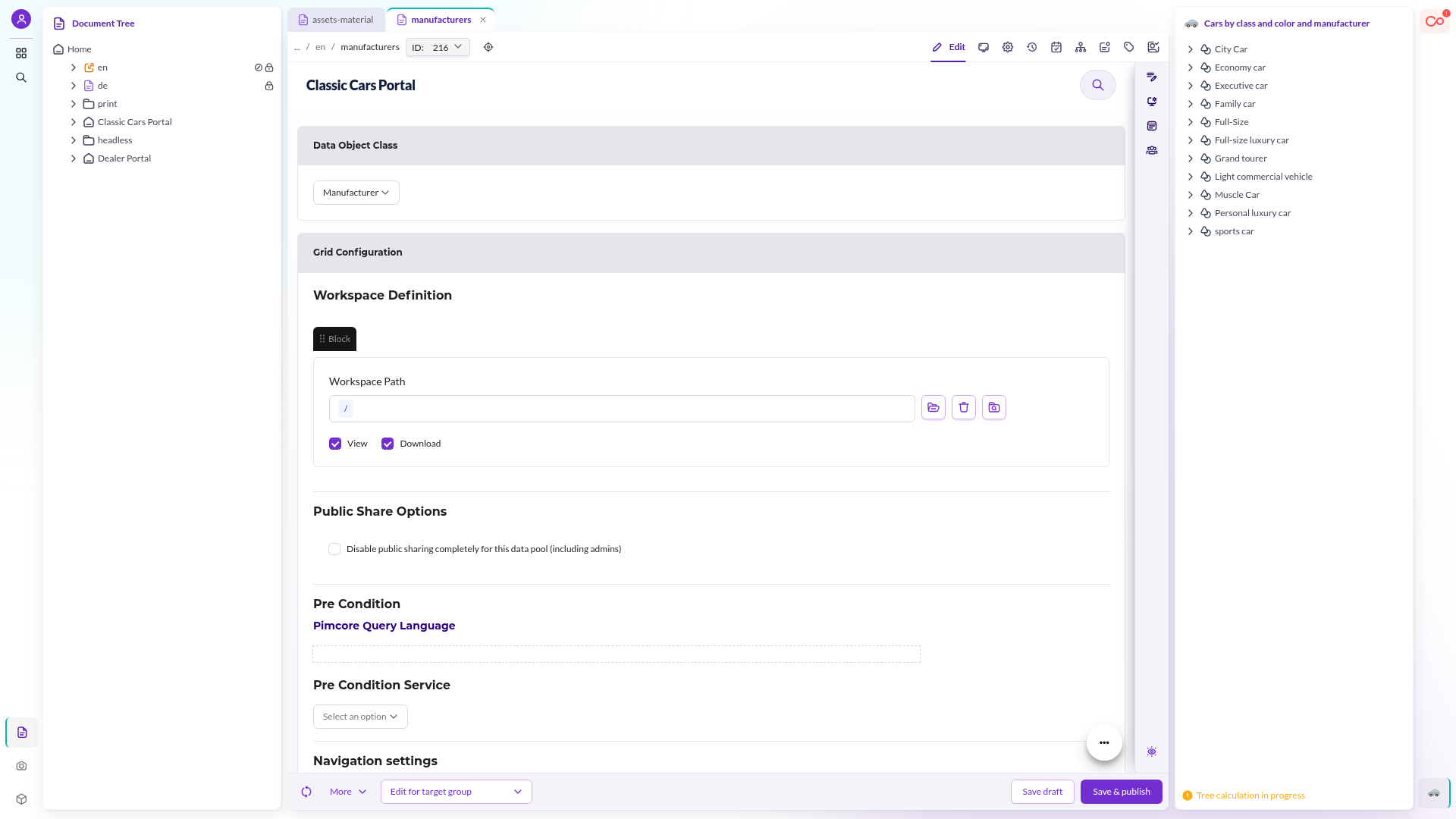Select the Edit tab in toolbar

click(948, 47)
